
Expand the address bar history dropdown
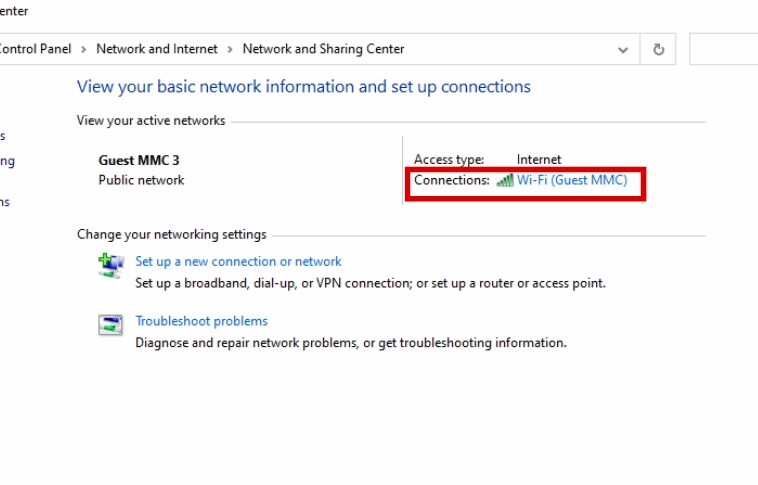[623, 49]
